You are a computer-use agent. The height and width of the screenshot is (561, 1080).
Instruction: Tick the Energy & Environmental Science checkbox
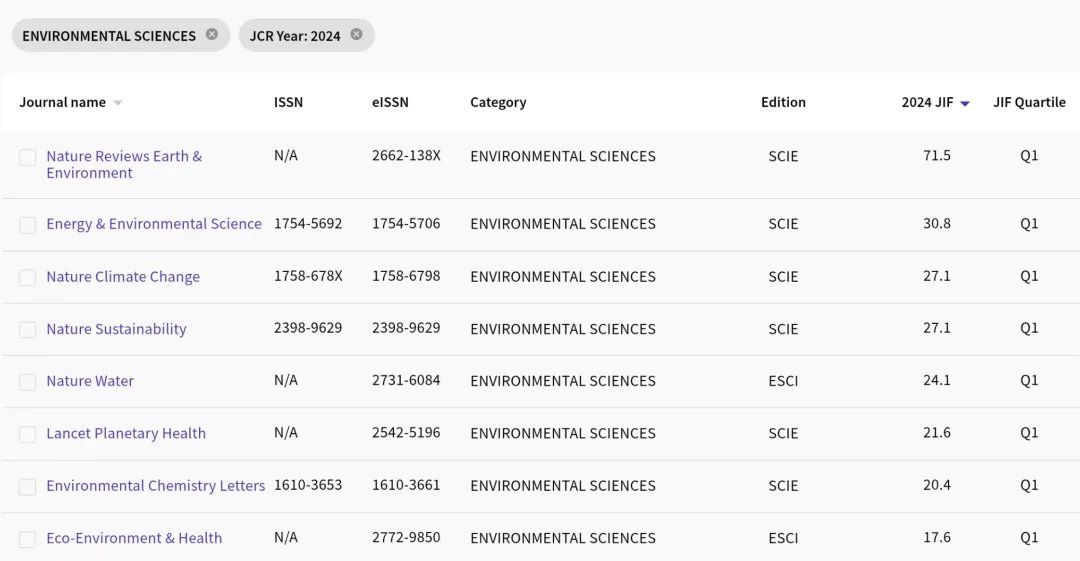[28, 225]
